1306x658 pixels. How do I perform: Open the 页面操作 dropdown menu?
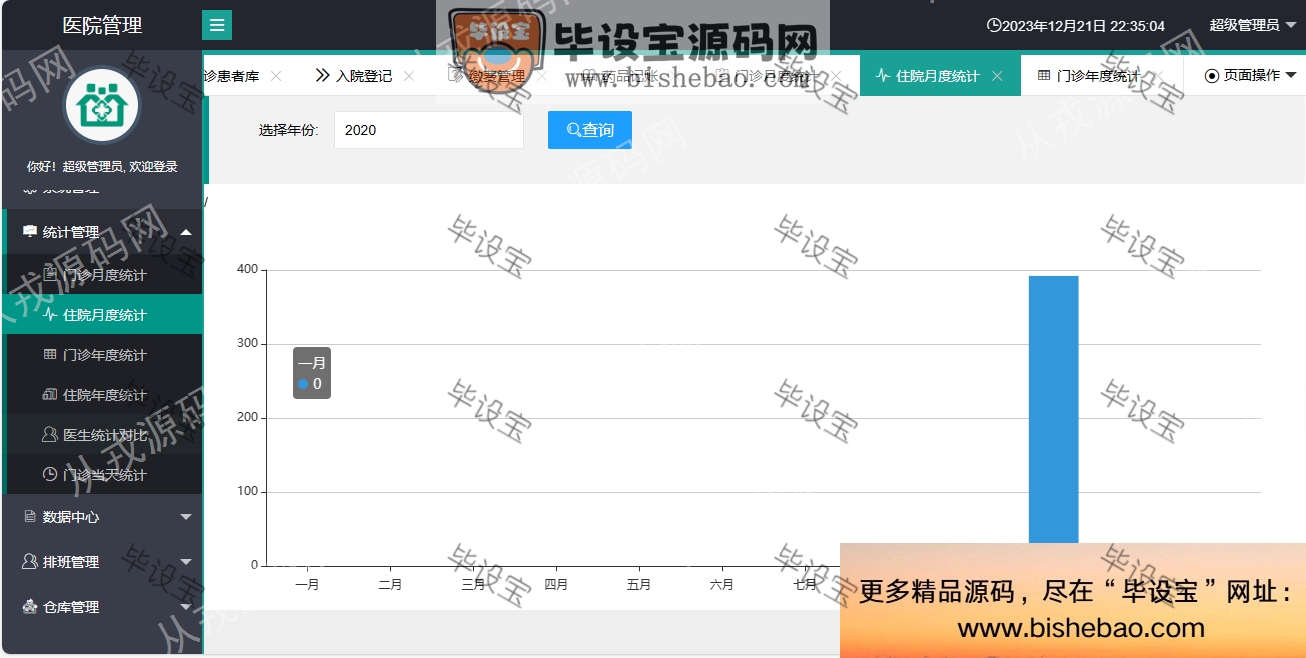[x=1250, y=75]
